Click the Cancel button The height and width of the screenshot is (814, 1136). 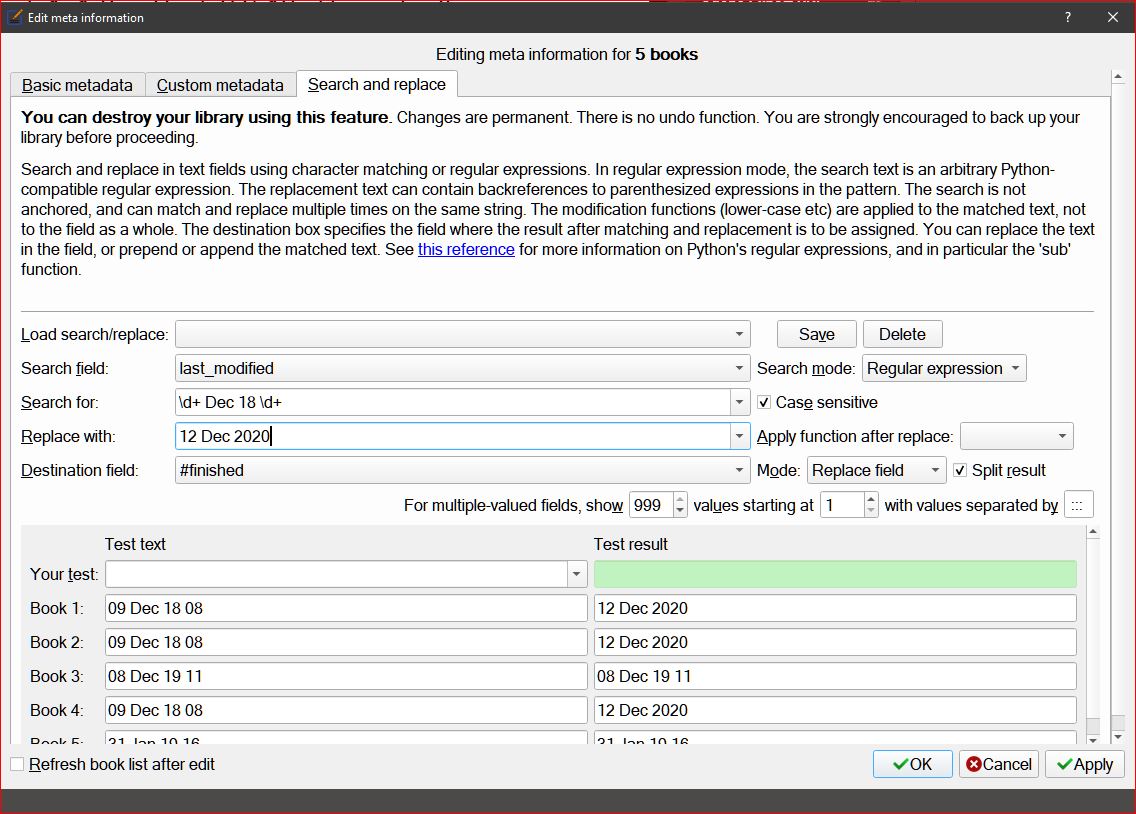(999, 764)
